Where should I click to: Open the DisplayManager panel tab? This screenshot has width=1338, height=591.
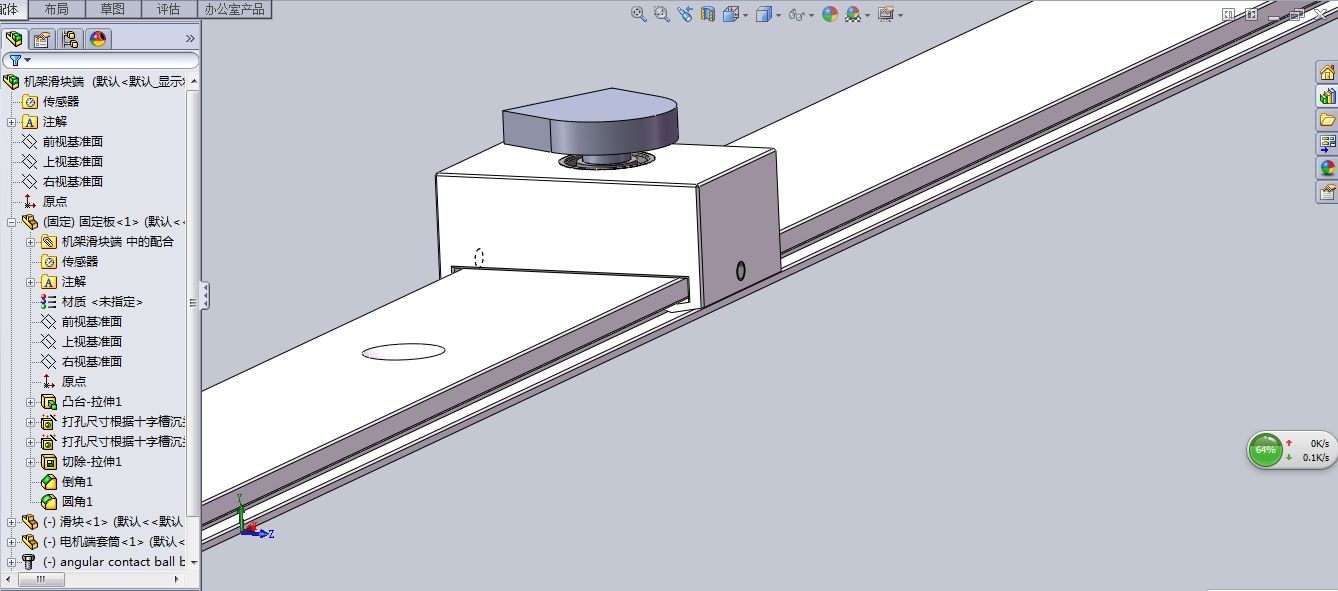98,39
